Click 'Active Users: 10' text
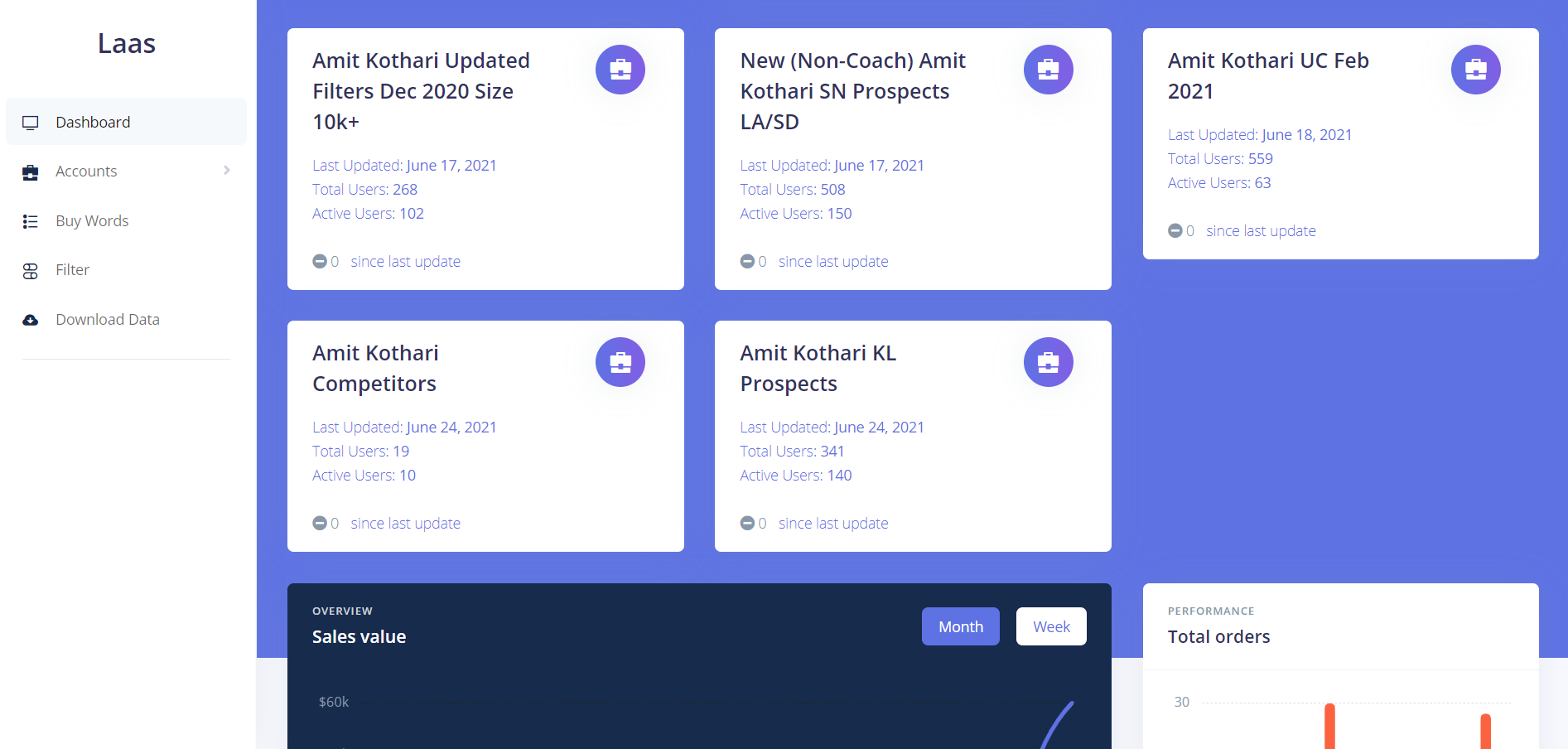 point(364,476)
